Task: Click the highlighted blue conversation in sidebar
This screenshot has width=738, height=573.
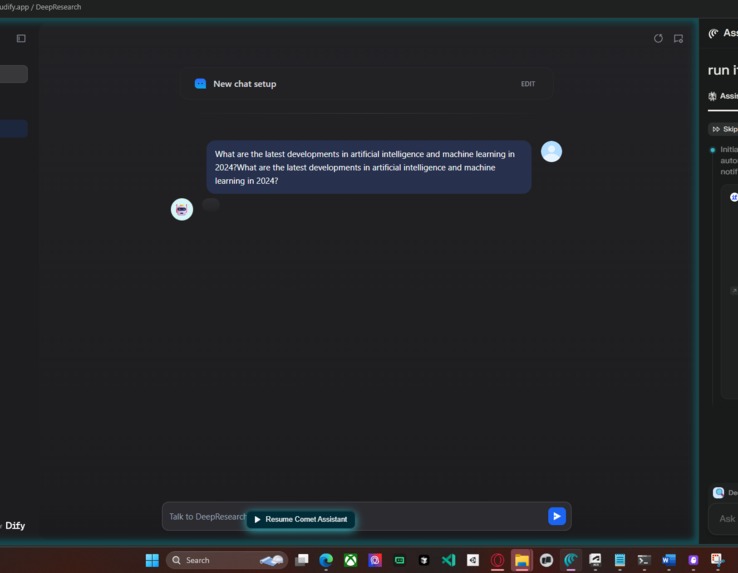Action: pos(14,129)
